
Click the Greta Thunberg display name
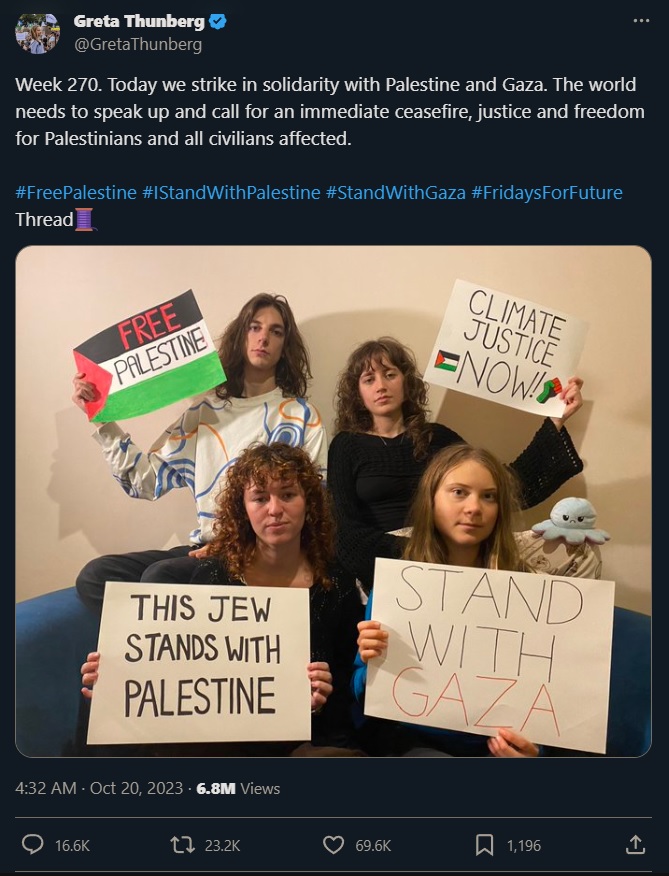[139, 21]
